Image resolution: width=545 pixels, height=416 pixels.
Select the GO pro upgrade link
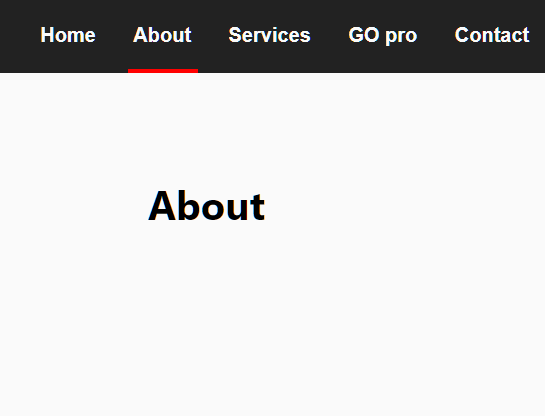pos(382,36)
